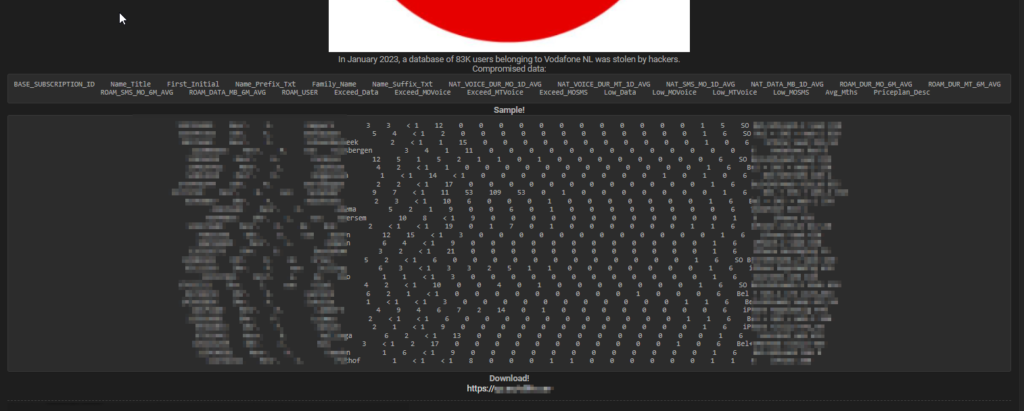The height and width of the screenshot is (411, 1024).
Task: Click the Avg_Mths field name
Action: (841, 92)
